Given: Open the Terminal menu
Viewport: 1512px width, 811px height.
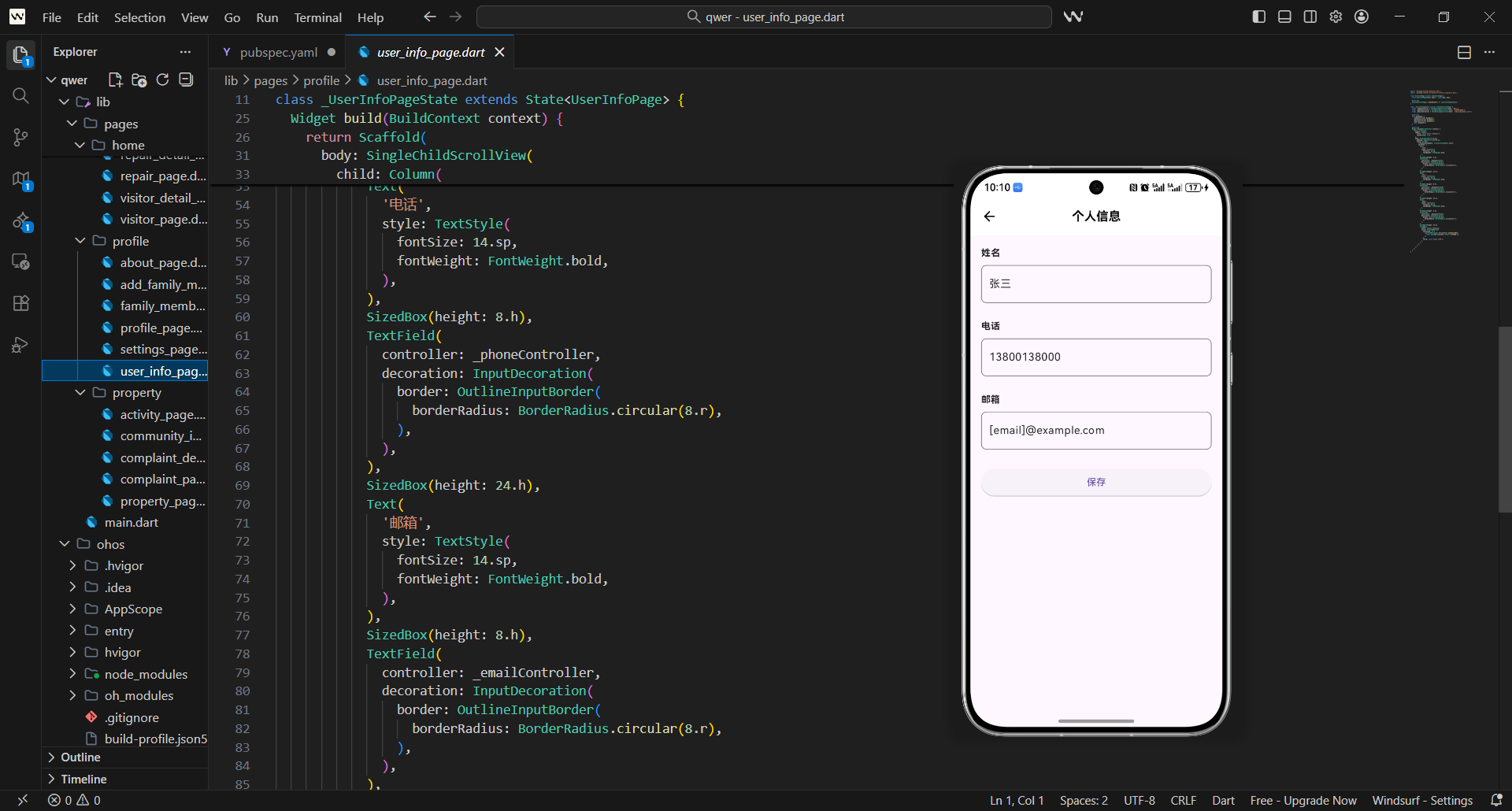Looking at the screenshot, I should pos(318,17).
